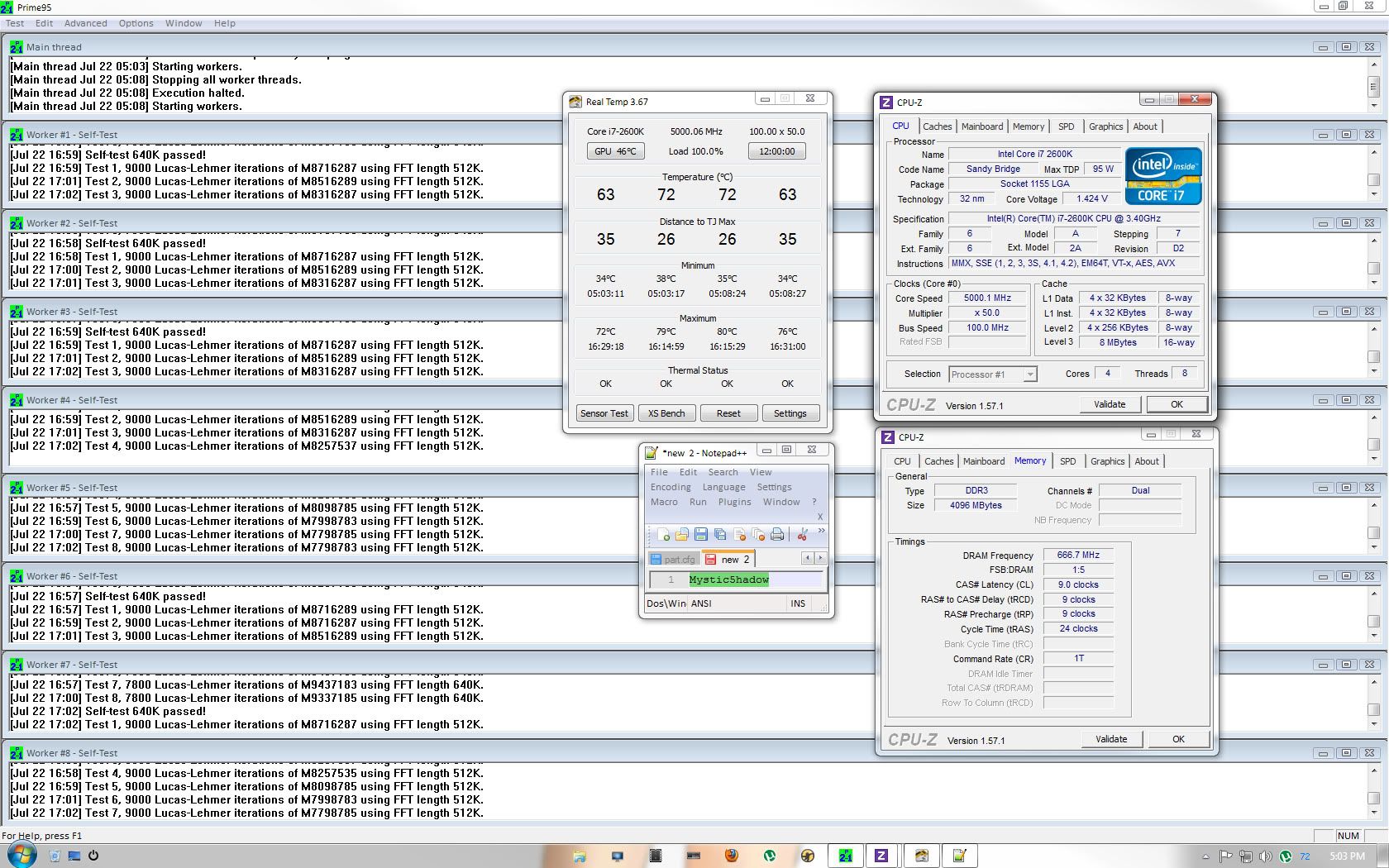Screen dimensions: 1389x868
Task: Open the Options menu in Prime95
Action: point(136,23)
